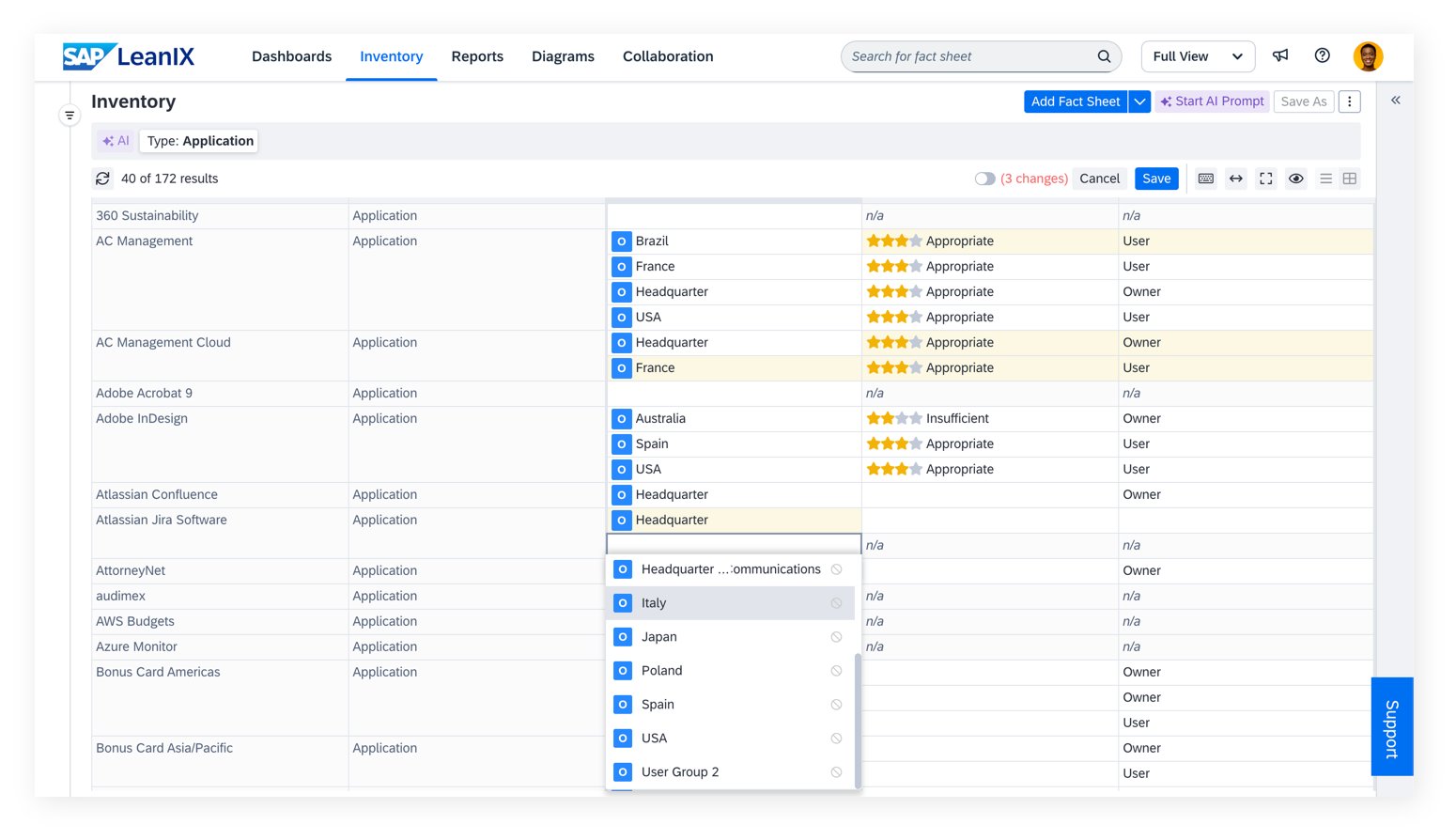Click the star rating in Brazil row
This screenshot has height=840, width=1456.
click(x=894, y=241)
